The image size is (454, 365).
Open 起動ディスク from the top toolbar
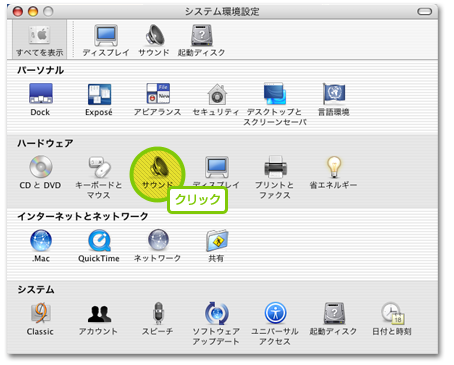pos(201,40)
